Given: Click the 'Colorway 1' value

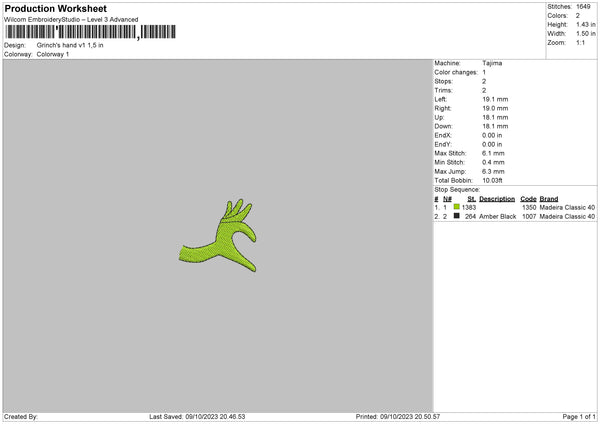Looking at the screenshot, I should [53, 54].
